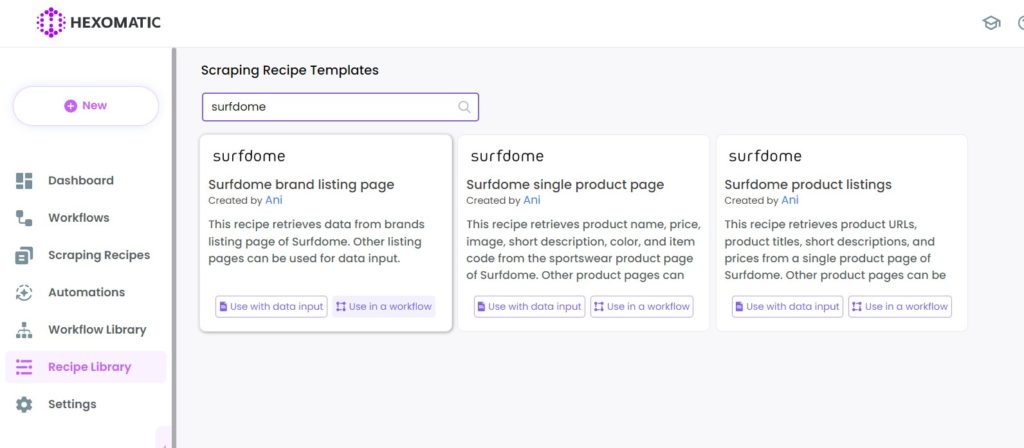The width and height of the screenshot is (1024, 448).
Task: Go to the Automations menu item
Action: pyautogui.click(x=86, y=293)
